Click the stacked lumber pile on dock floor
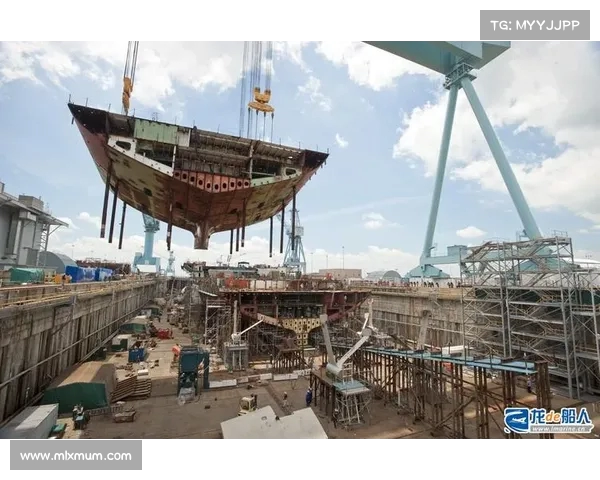Image resolution: width=600 pixels, height=480 pixels. coord(130,386)
